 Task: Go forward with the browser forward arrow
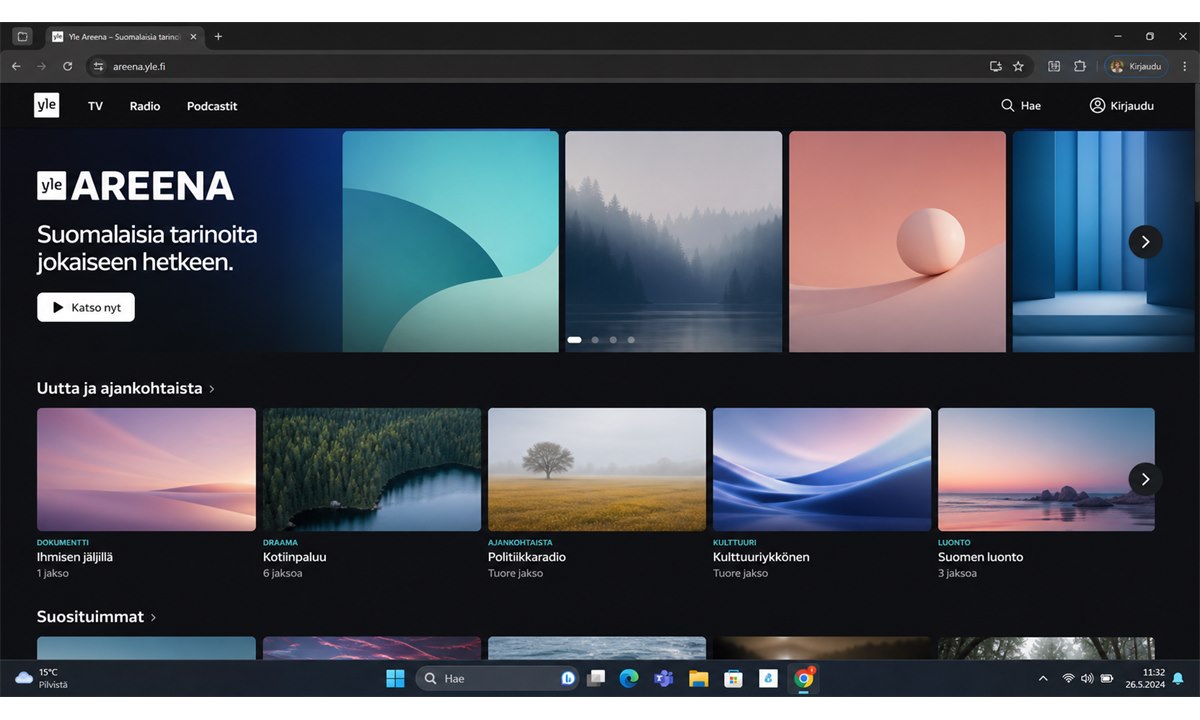[x=41, y=66]
